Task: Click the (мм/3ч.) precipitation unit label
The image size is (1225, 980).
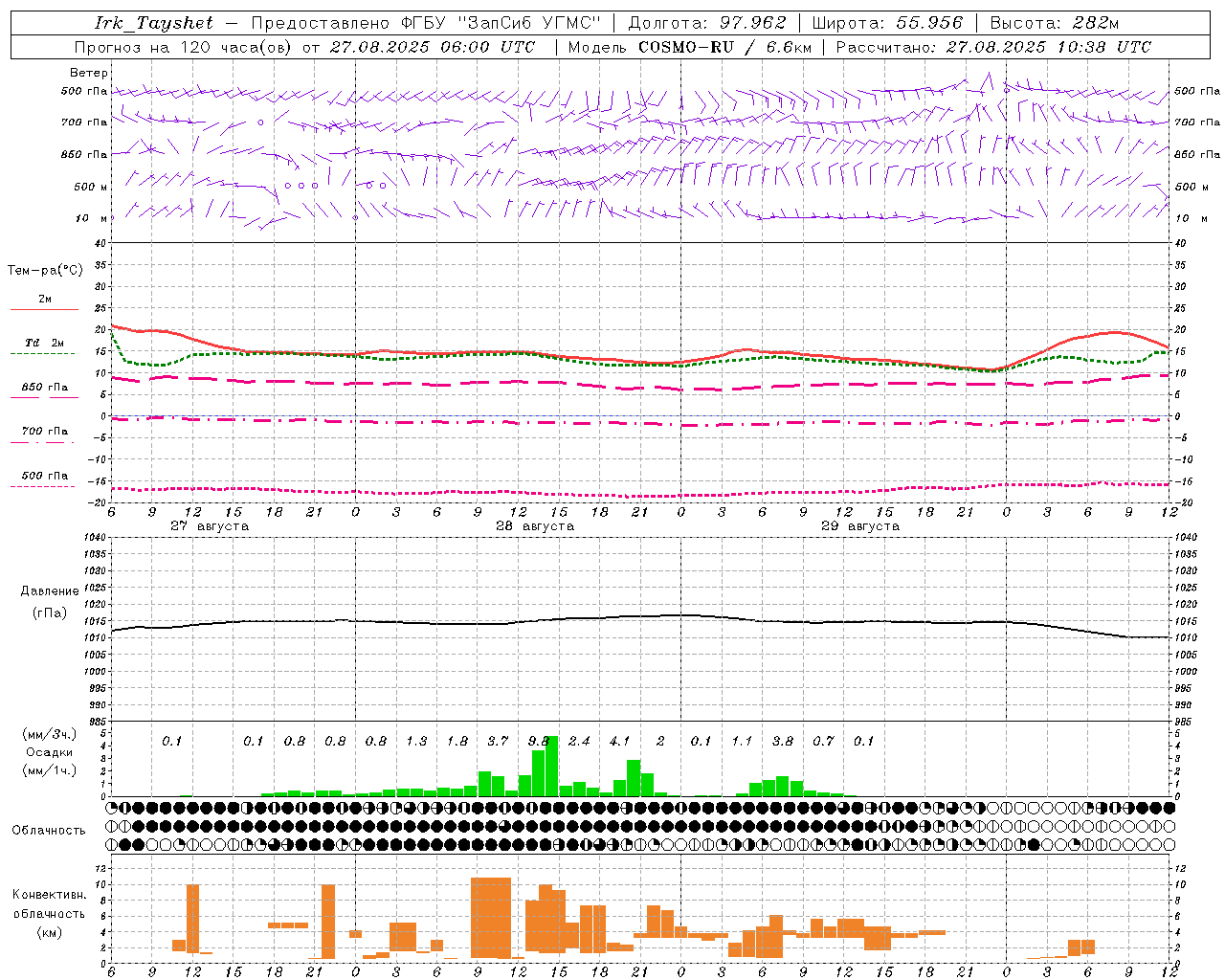Action: pos(50,734)
